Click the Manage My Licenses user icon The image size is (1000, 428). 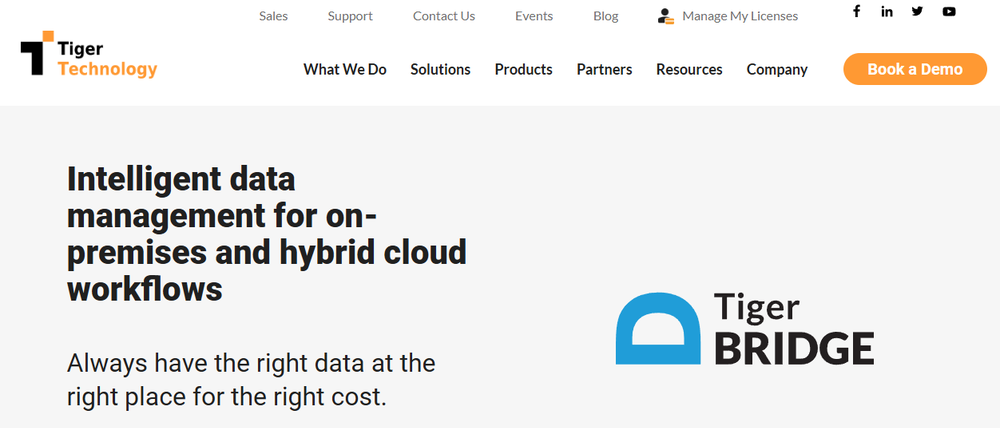[666, 16]
